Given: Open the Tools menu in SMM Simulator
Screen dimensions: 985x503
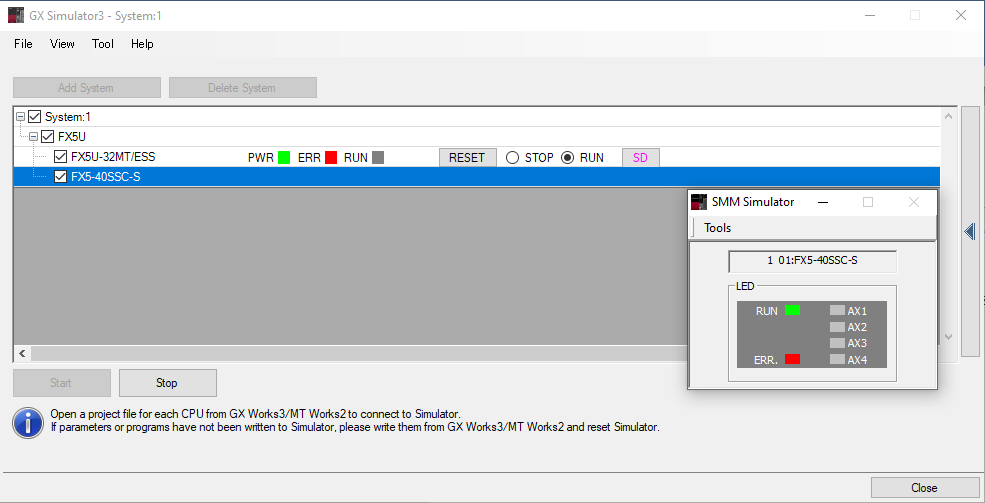Looking at the screenshot, I should coord(717,228).
